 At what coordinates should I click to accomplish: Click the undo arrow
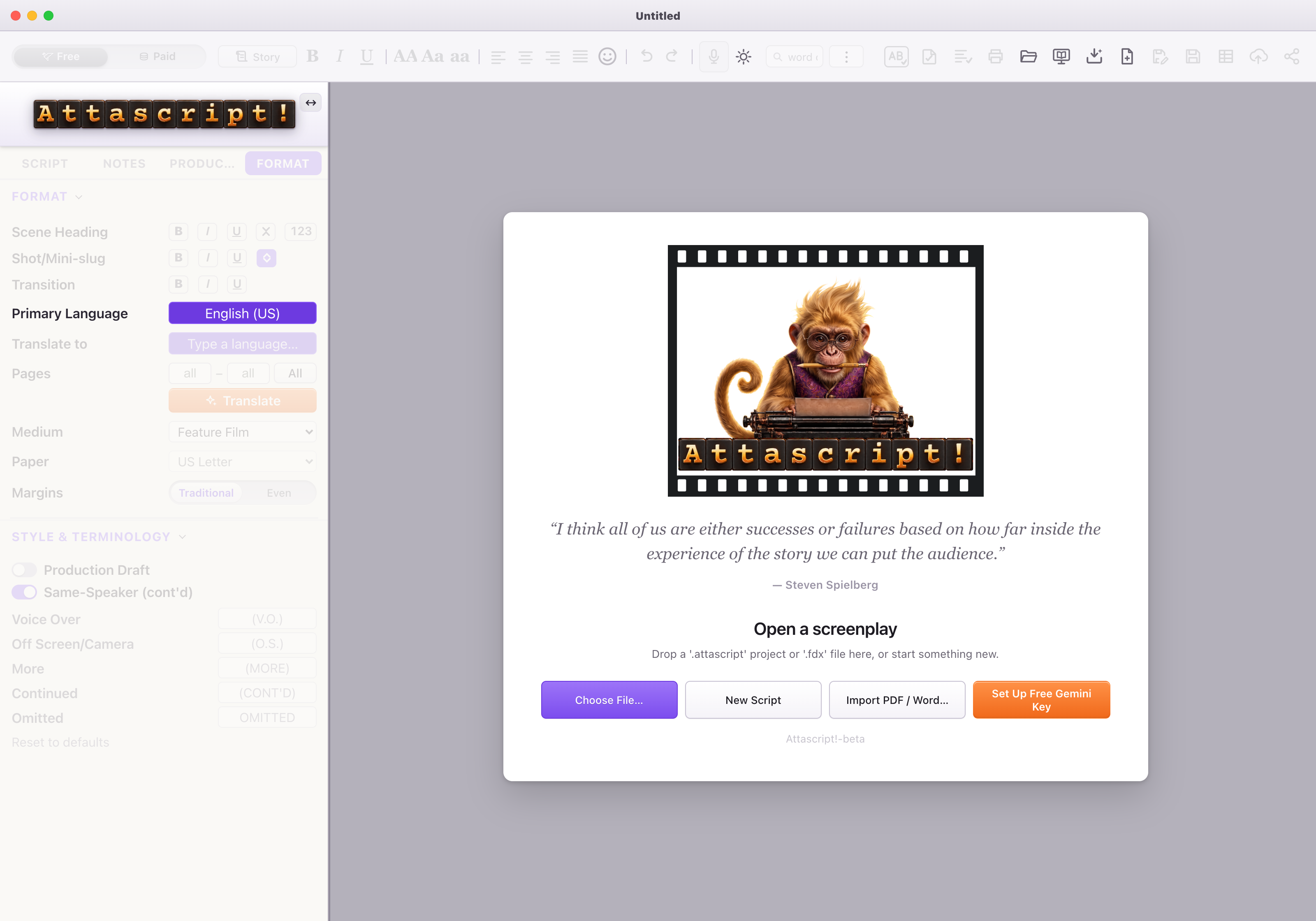[x=646, y=56]
